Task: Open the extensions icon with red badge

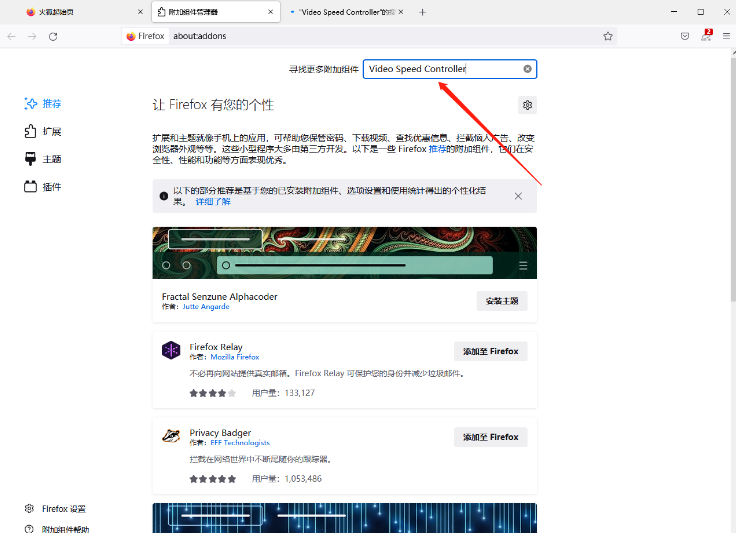Action: 706,36
